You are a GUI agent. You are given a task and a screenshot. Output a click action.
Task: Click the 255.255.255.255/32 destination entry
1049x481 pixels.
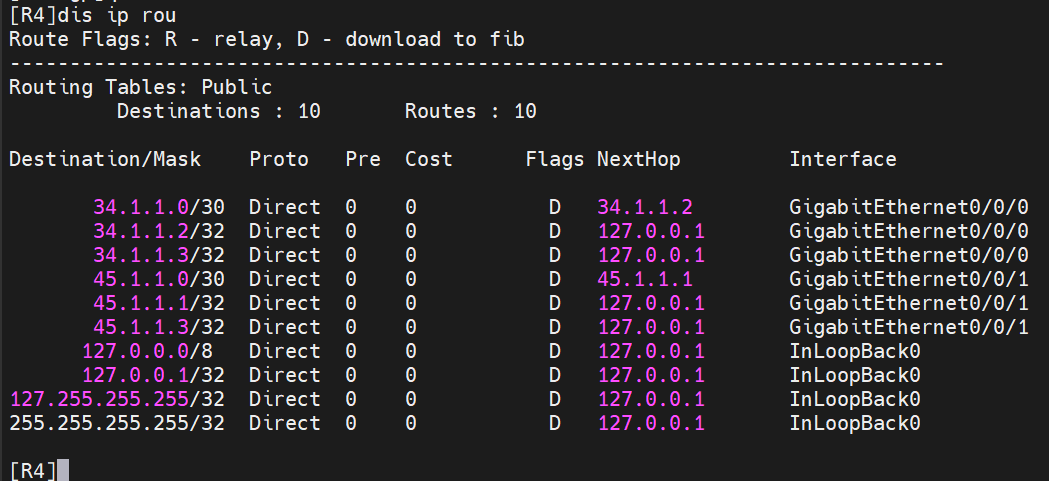point(116,423)
